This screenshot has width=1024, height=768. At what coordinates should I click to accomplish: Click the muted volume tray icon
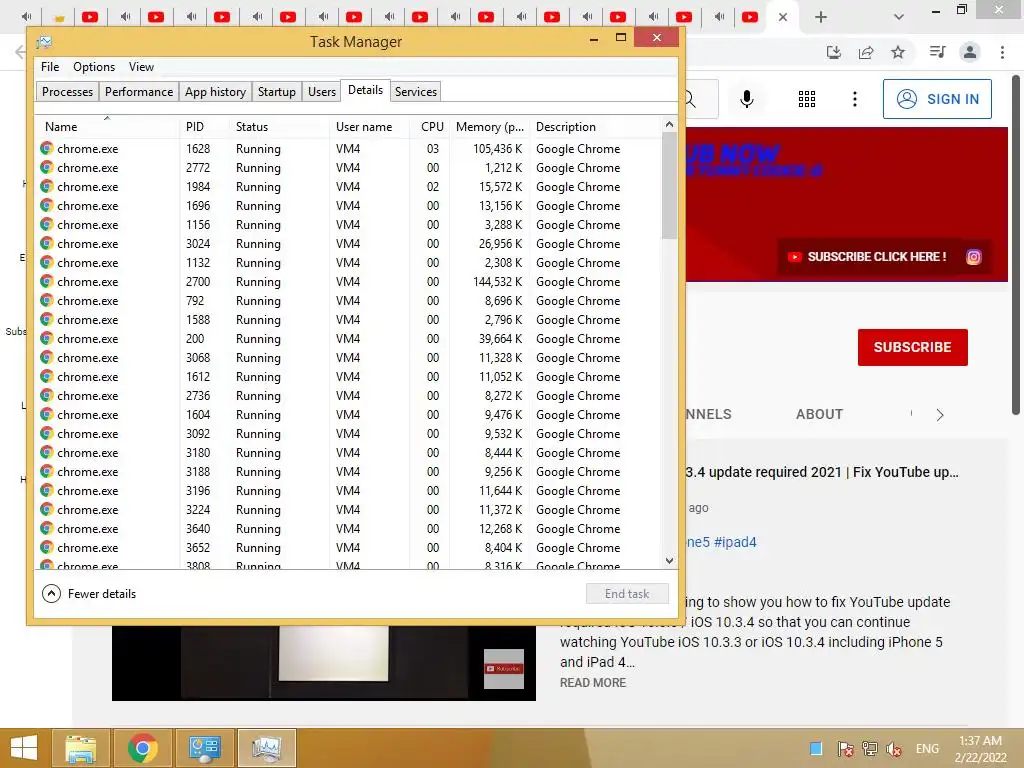pyautogui.click(x=894, y=748)
